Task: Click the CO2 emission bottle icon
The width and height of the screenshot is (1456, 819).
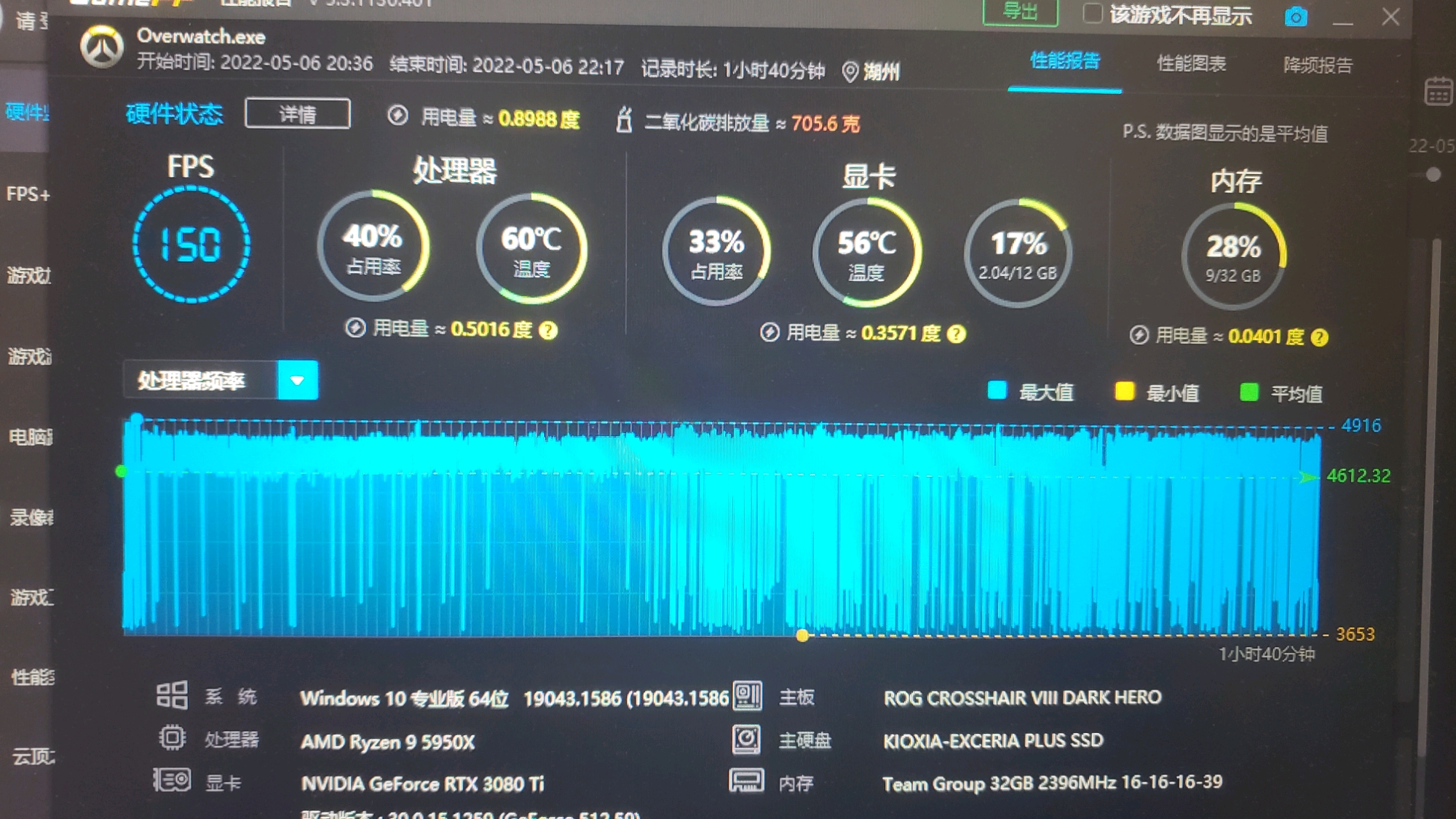Action: coord(624,119)
